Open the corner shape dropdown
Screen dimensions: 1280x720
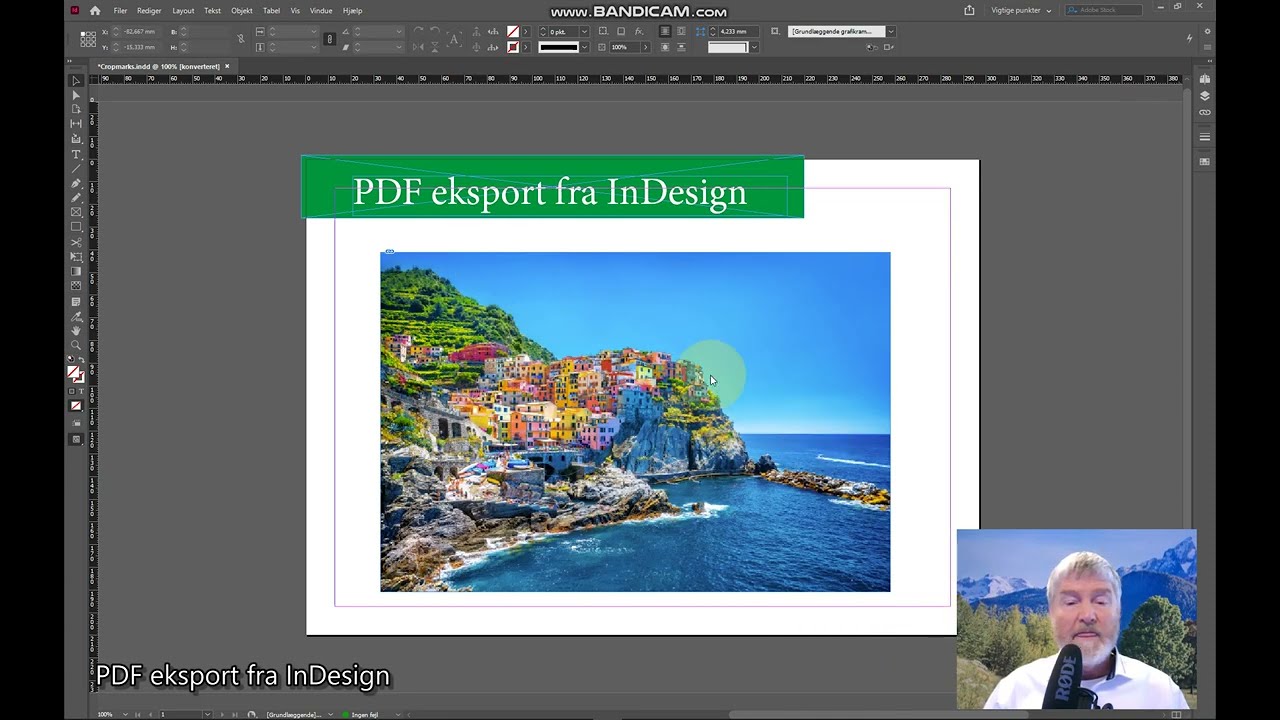click(x=753, y=47)
